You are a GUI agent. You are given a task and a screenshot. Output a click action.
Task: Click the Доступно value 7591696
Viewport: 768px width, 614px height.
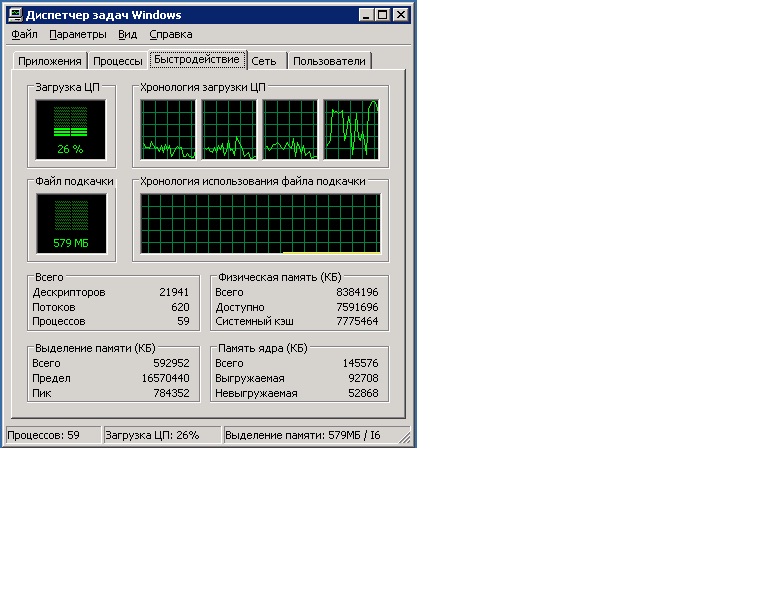[357, 307]
